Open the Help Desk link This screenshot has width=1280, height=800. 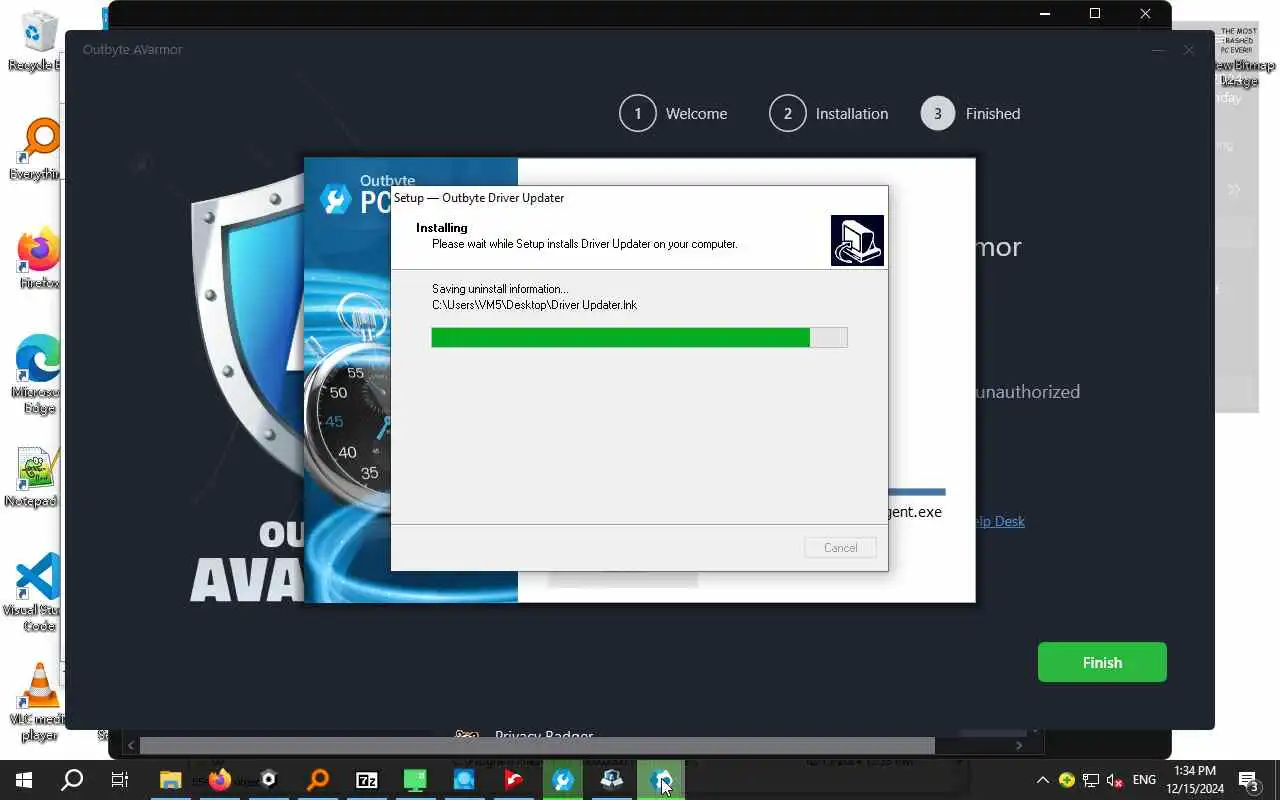999,521
